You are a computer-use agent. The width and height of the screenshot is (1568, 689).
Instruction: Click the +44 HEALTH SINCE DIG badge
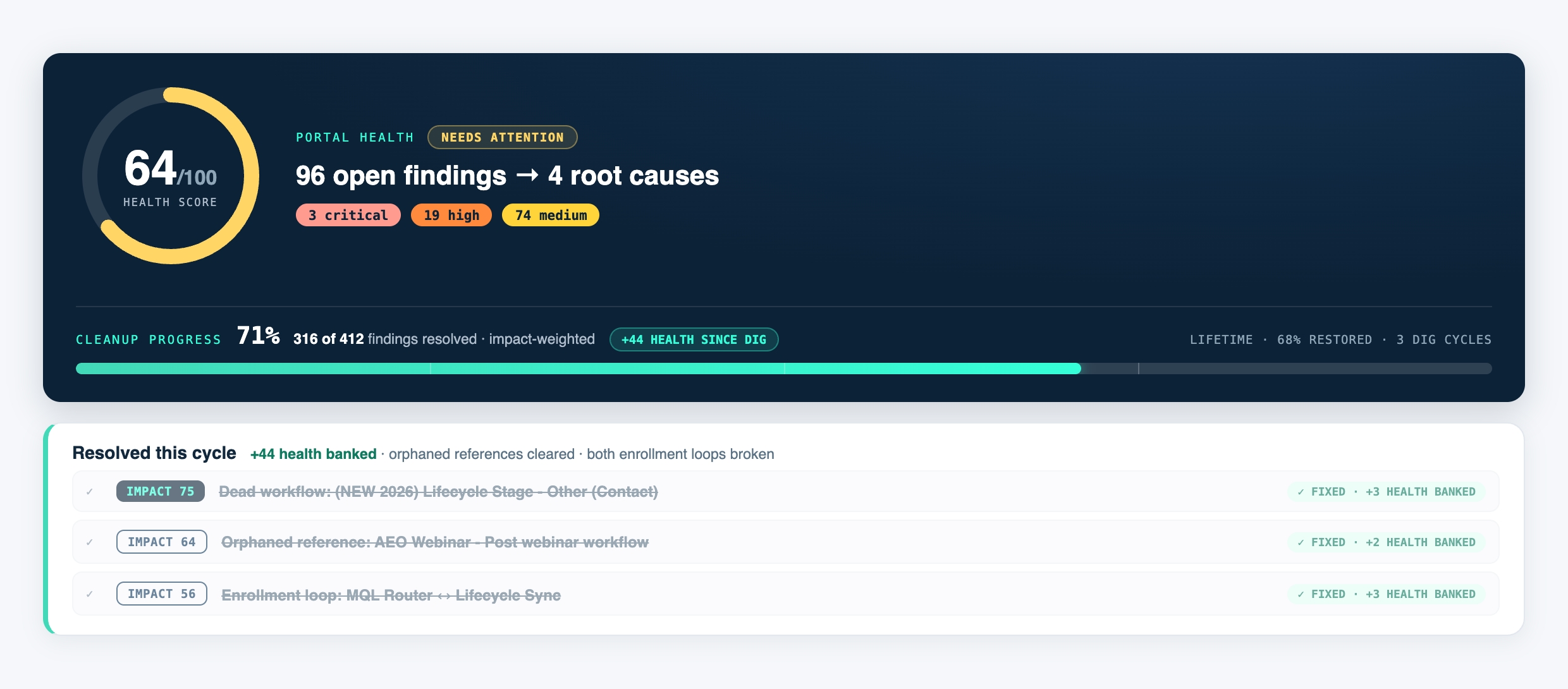[x=694, y=339]
